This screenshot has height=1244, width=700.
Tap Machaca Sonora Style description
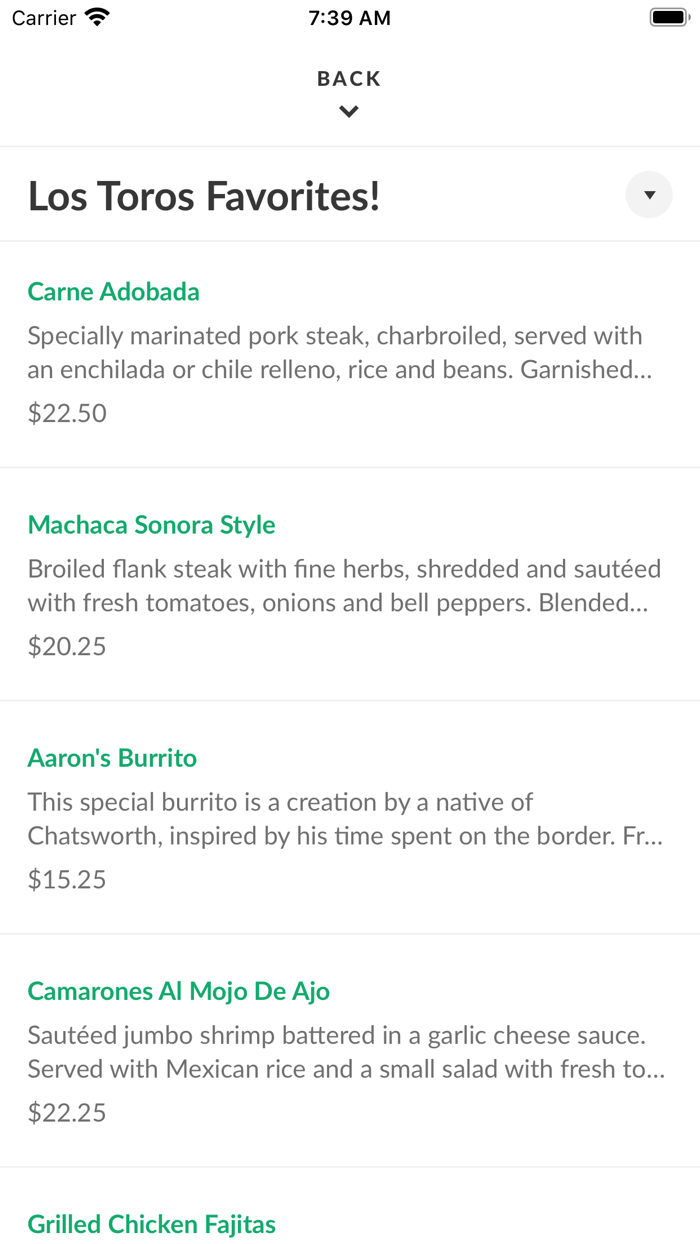tap(344, 586)
